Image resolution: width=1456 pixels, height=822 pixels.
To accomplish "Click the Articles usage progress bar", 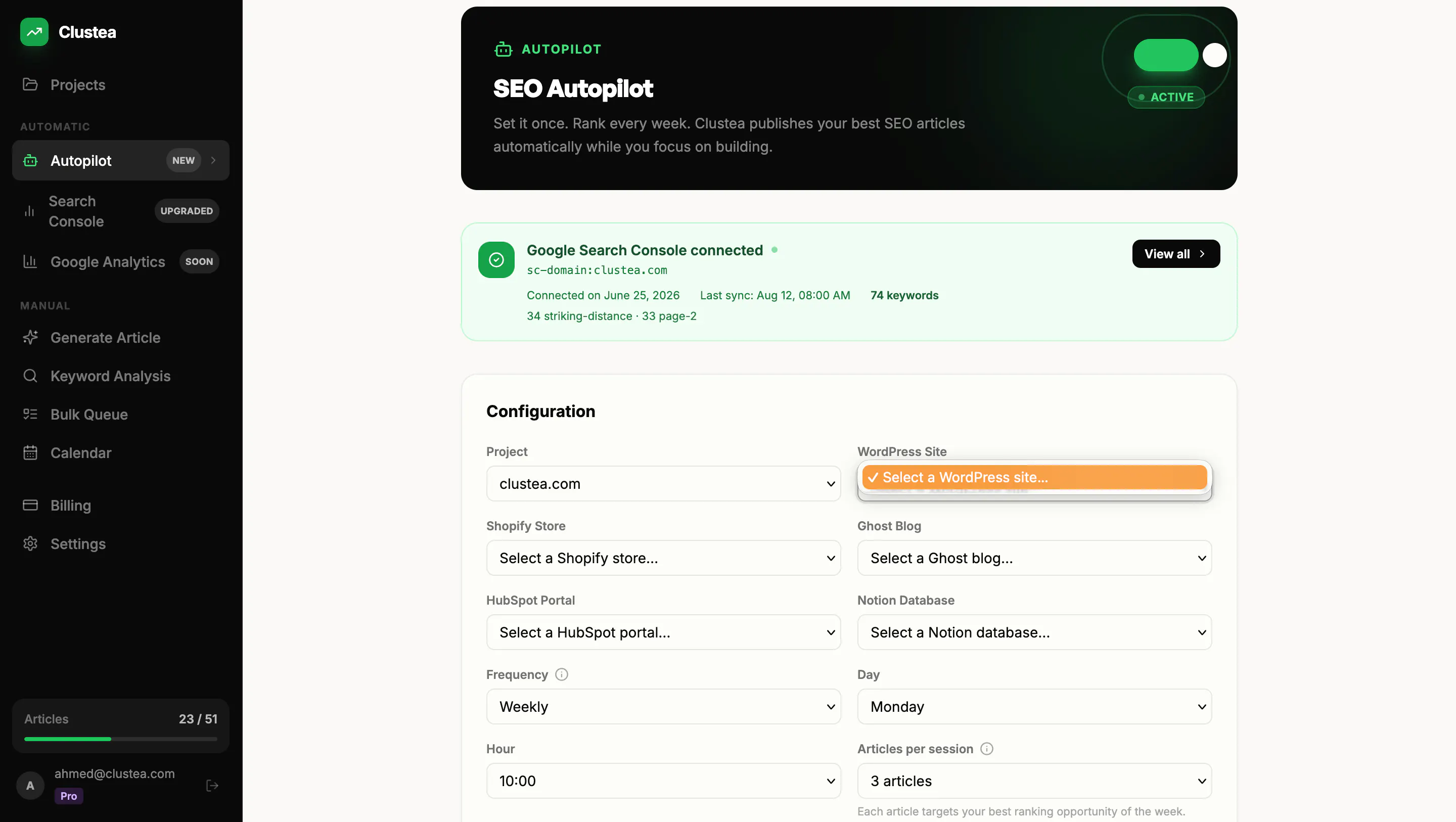I will pos(120,739).
